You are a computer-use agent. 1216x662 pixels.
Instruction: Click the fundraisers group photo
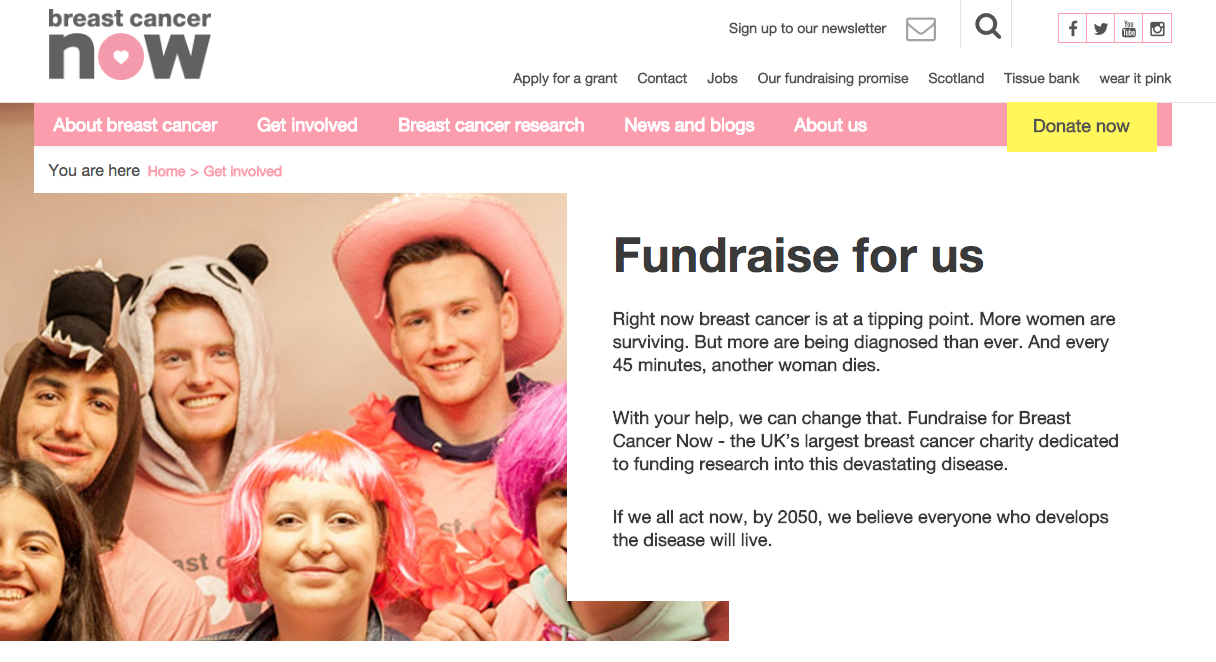(283, 417)
